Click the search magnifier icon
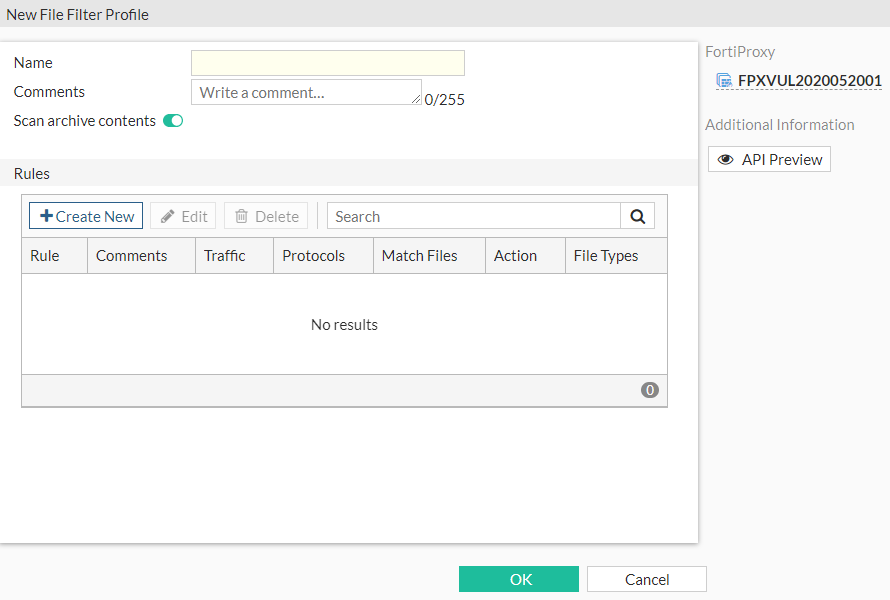The height and width of the screenshot is (600, 890). click(637, 215)
